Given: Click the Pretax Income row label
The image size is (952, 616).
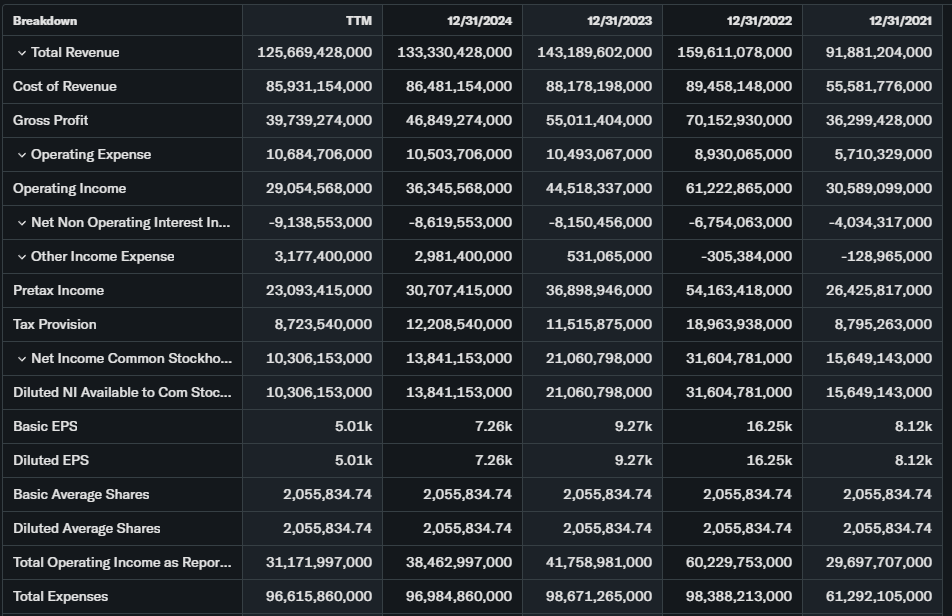Looking at the screenshot, I should (58, 290).
